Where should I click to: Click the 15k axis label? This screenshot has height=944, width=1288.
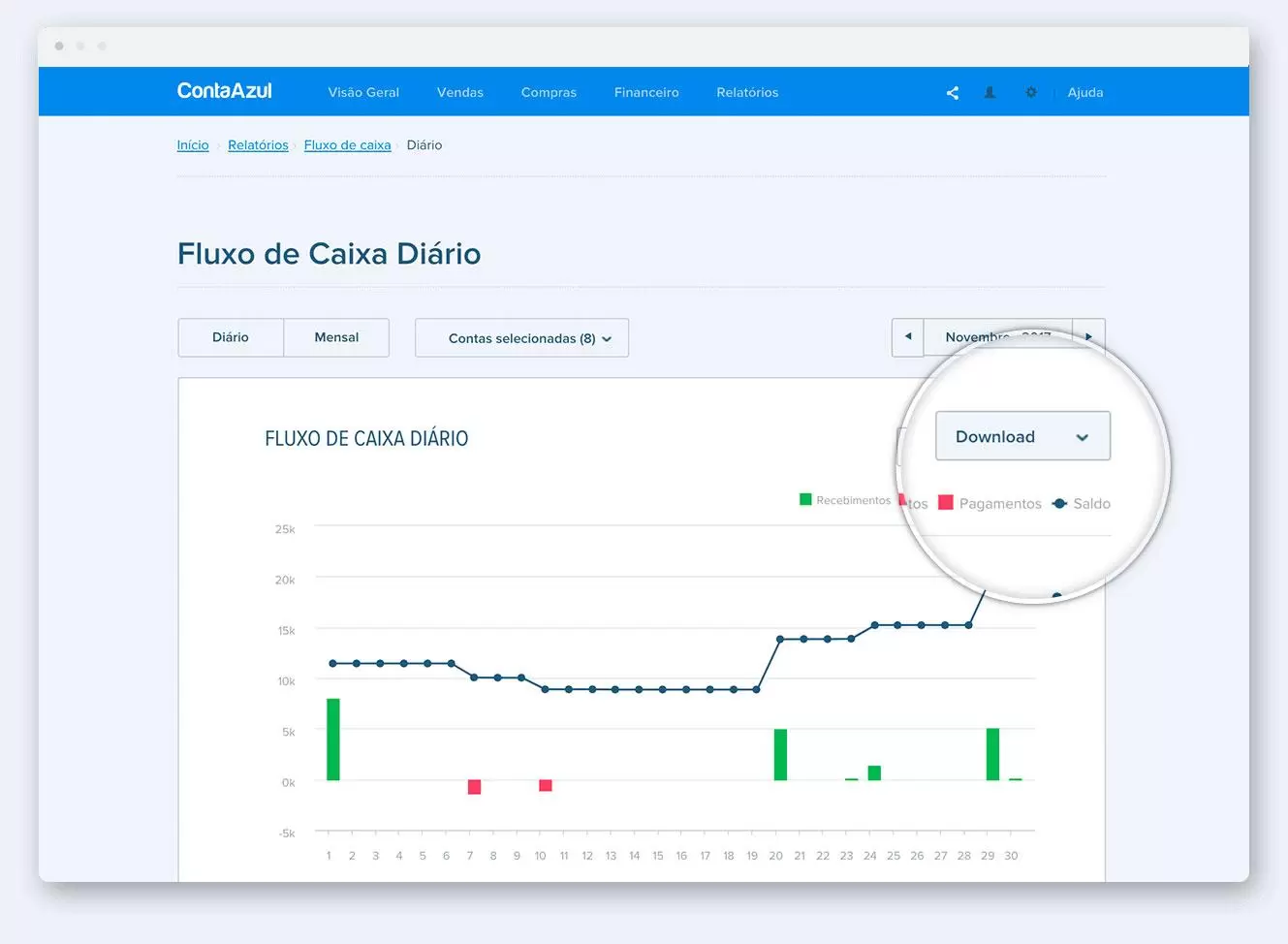286,631
